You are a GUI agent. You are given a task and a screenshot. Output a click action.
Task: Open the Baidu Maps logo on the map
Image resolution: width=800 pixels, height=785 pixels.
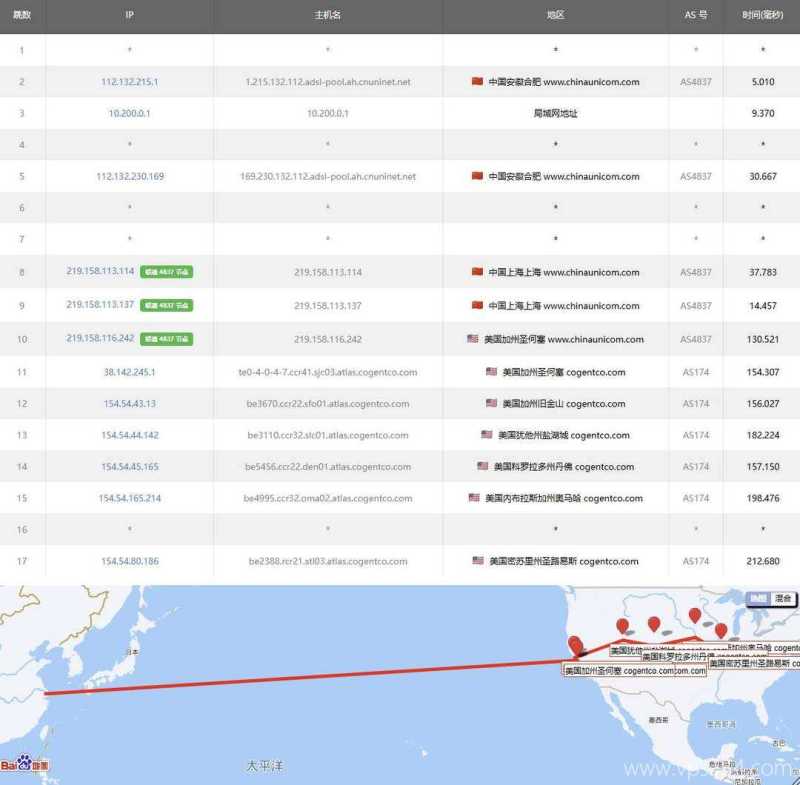click(x=24, y=764)
